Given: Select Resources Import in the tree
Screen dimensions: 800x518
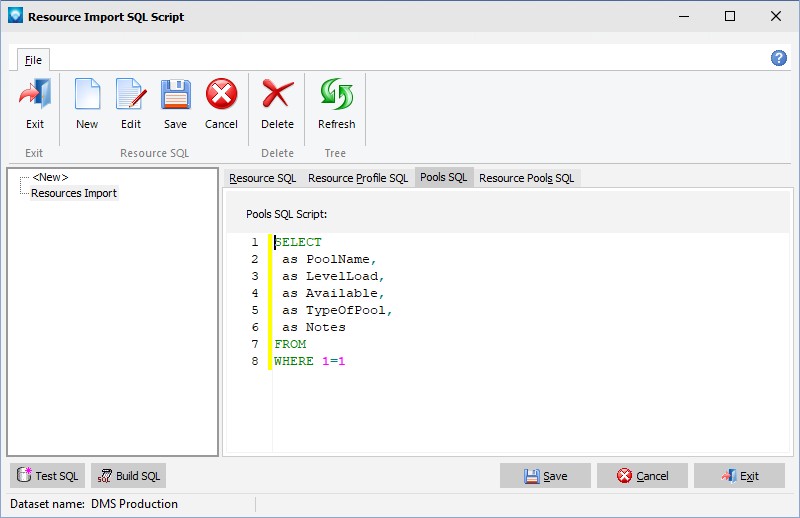Looking at the screenshot, I should [73, 193].
